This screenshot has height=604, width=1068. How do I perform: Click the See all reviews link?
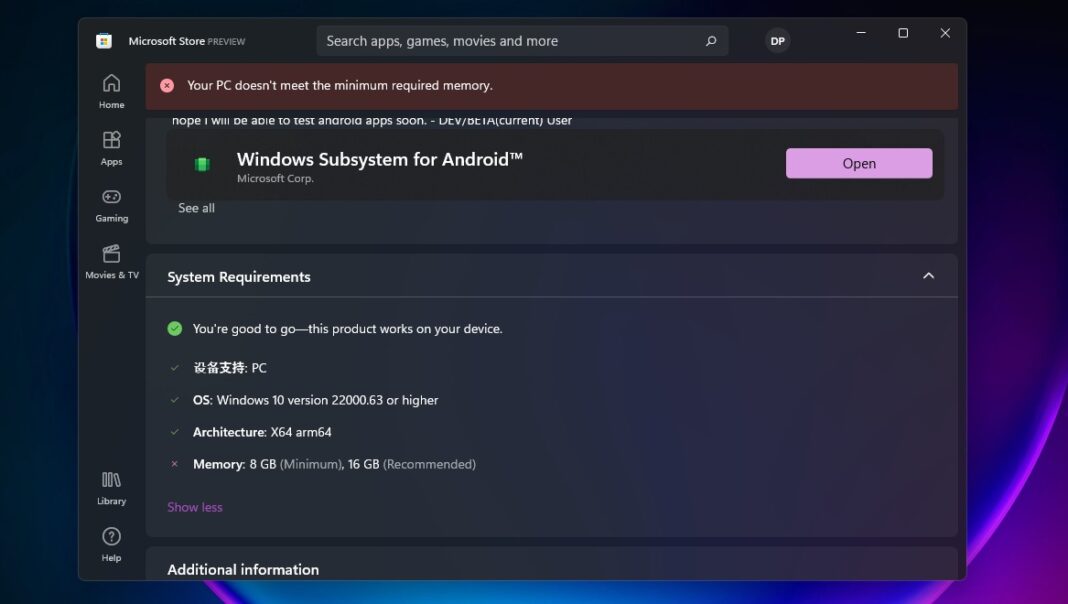tap(196, 208)
